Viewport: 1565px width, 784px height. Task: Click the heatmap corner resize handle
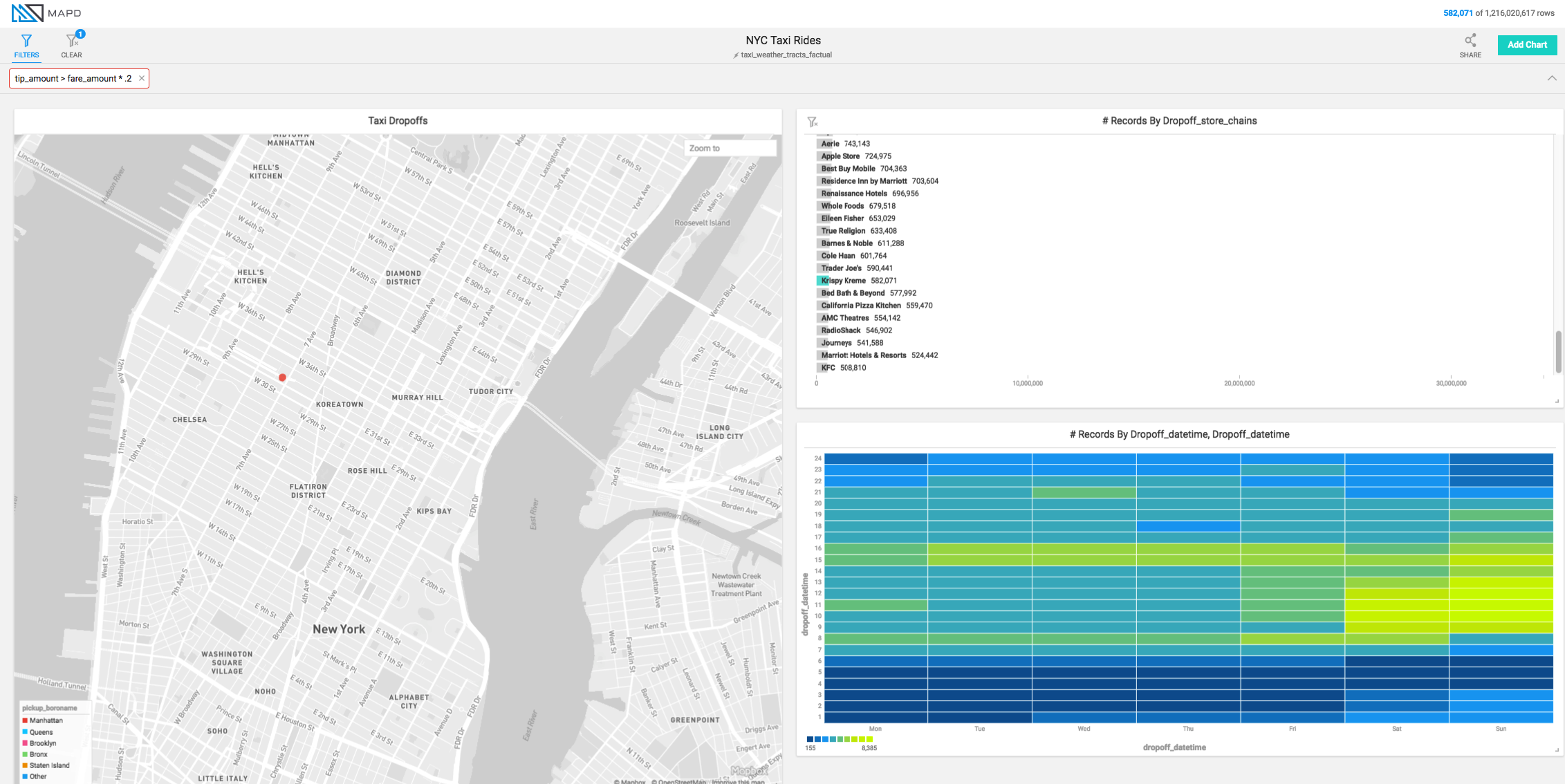click(1557, 749)
